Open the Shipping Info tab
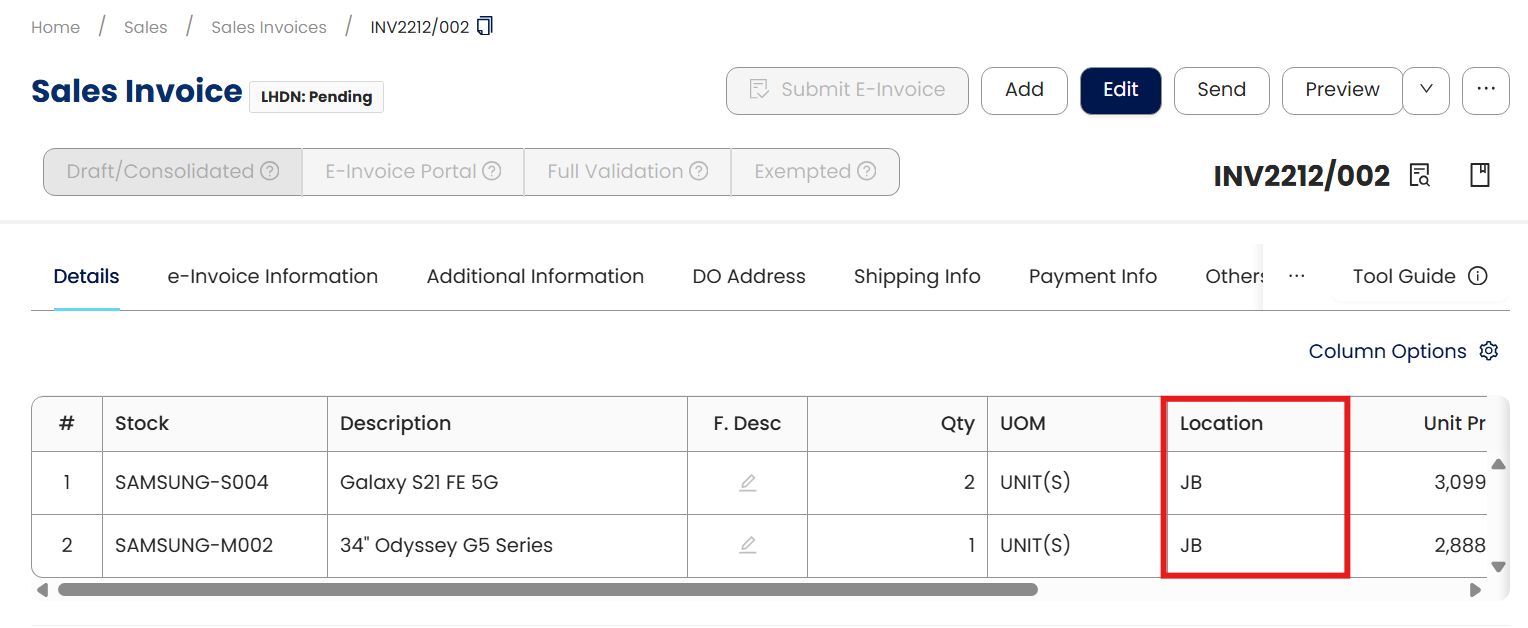The width and height of the screenshot is (1528, 628). click(917, 276)
